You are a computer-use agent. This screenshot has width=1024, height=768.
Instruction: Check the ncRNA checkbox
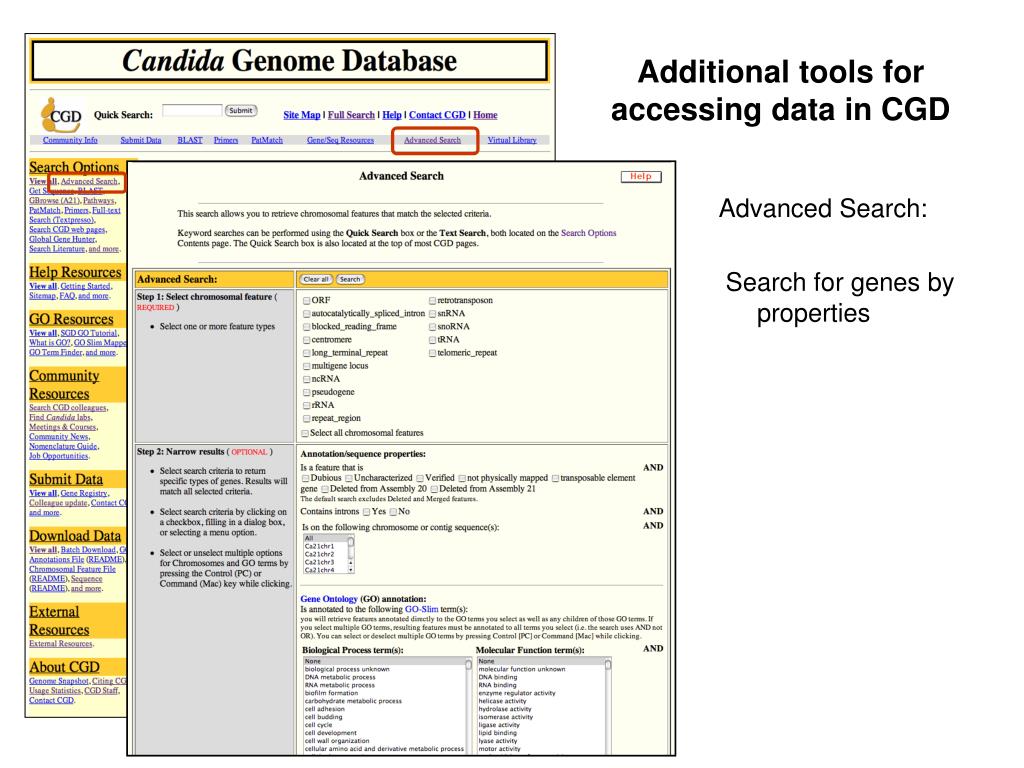click(306, 379)
